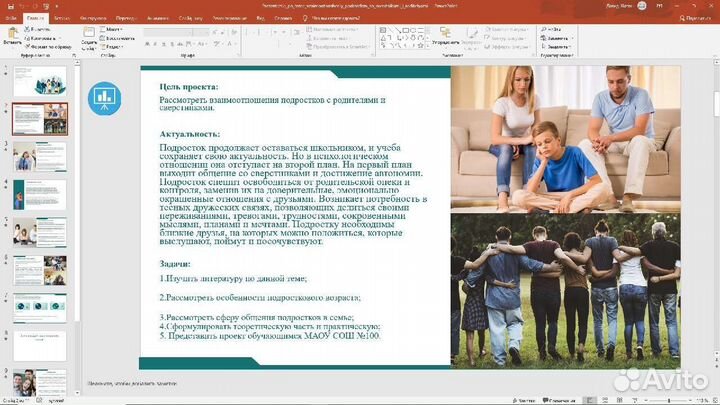Select slide 7 thumbnail with the three circles
The width and height of the screenshot is (720, 405).
(40, 308)
